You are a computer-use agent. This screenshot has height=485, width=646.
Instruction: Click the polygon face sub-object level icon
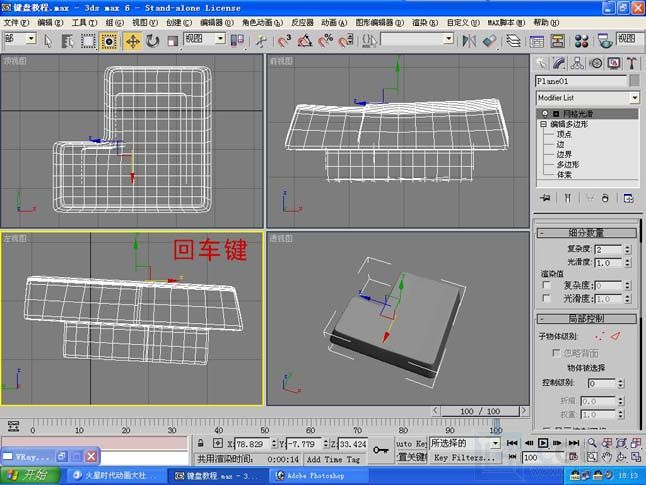(616, 336)
